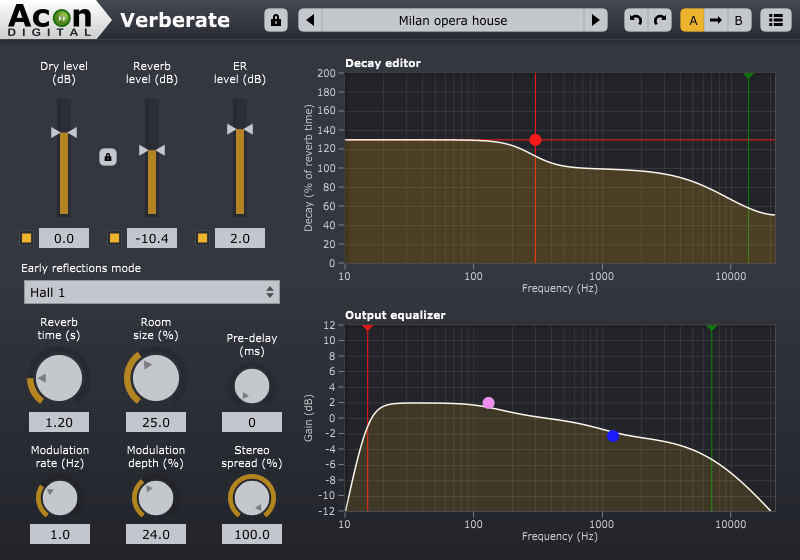Click the green marker atop decay editor
The height and width of the screenshot is (560, 800).
click(748, 75)
